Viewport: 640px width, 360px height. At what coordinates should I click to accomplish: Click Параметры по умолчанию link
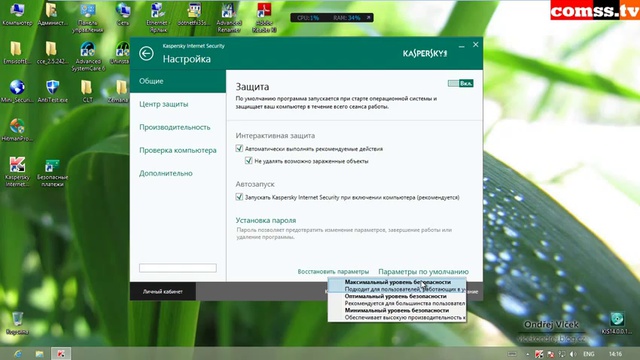tap(423, 271)
